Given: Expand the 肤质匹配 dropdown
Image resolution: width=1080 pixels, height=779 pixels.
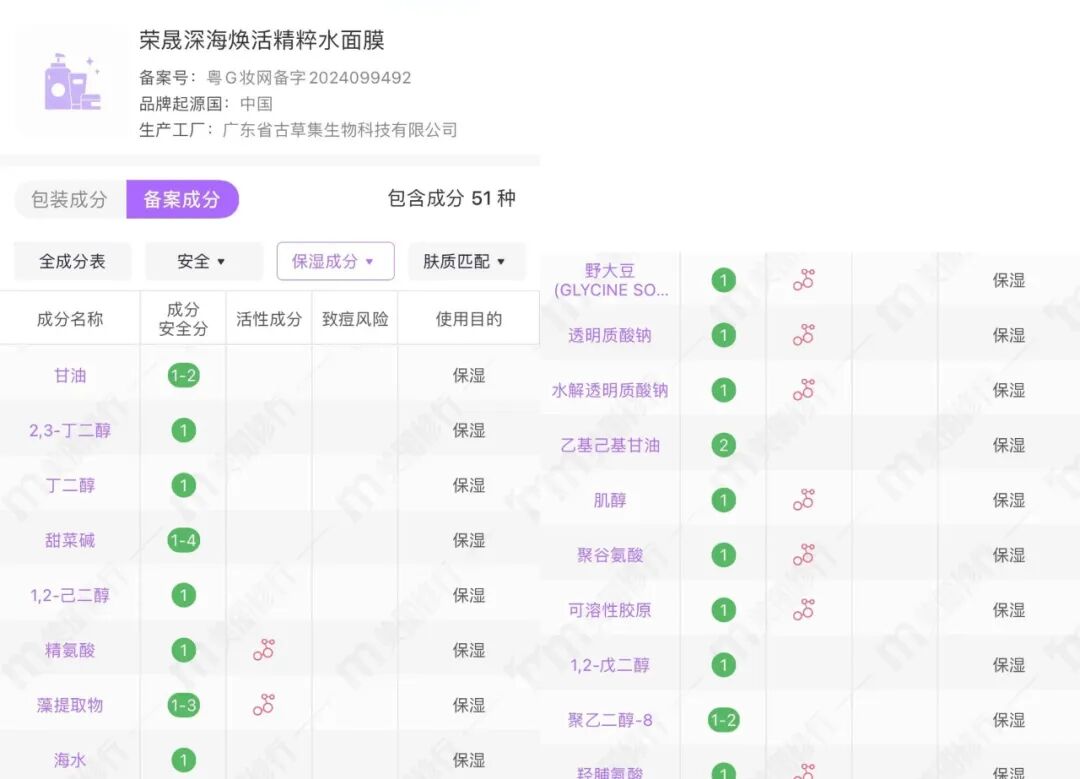Looking at the screenshot, I should (x=467, y=261).
